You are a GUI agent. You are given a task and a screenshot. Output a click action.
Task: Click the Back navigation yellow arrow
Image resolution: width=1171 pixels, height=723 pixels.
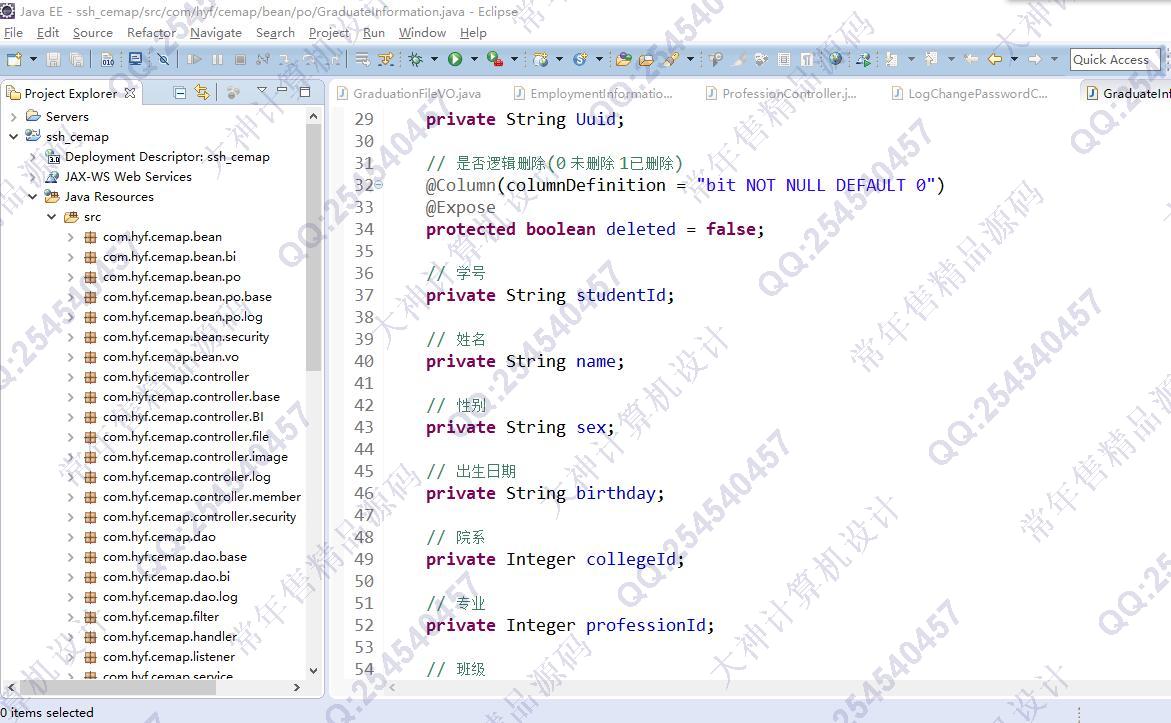pos(995,59)
